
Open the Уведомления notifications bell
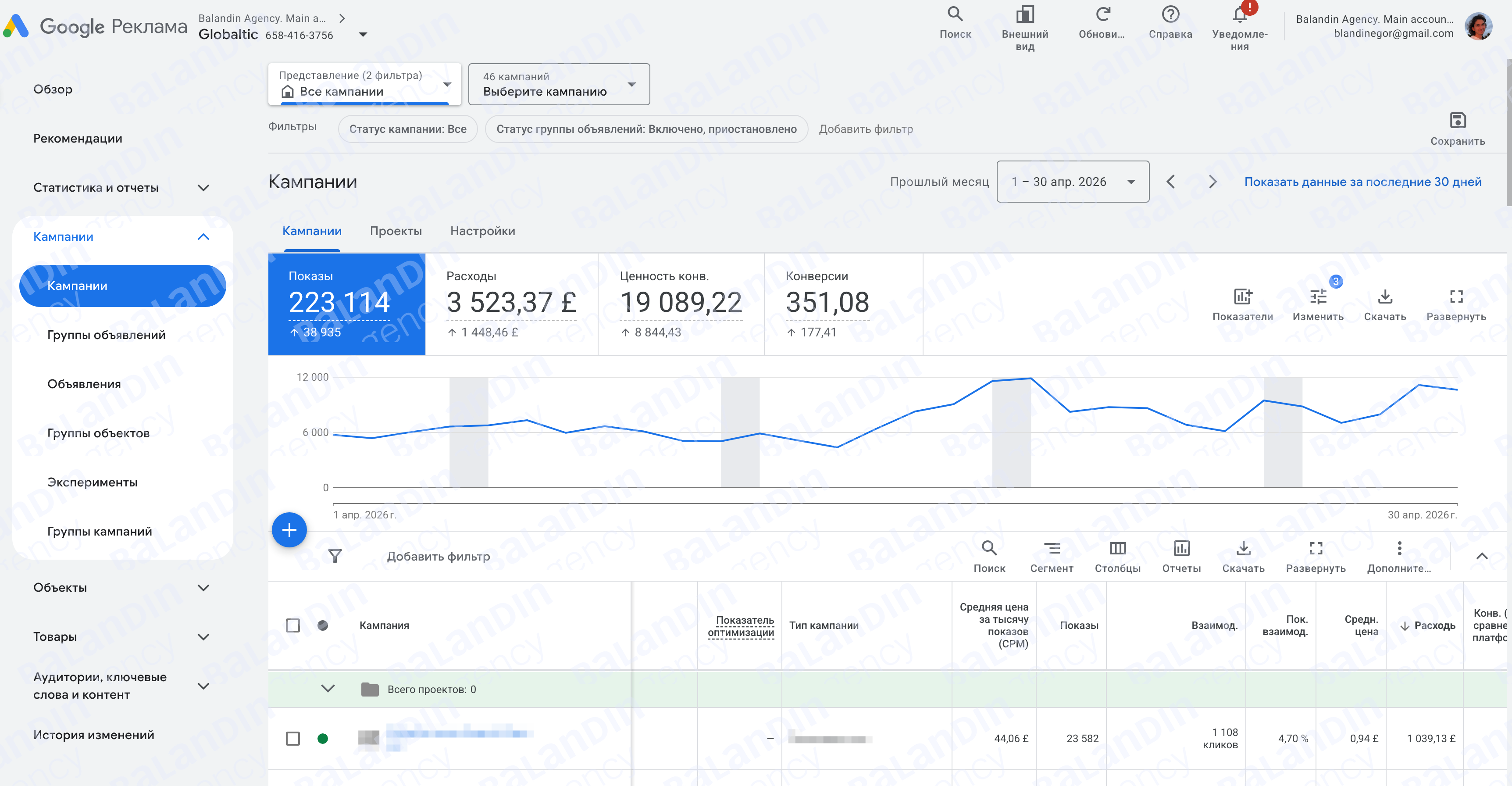click(x=1240, y=14)
